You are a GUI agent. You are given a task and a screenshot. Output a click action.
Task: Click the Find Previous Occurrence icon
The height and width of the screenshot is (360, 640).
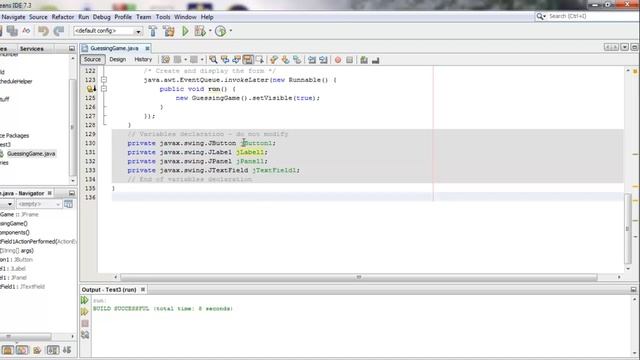pos(224,60)
